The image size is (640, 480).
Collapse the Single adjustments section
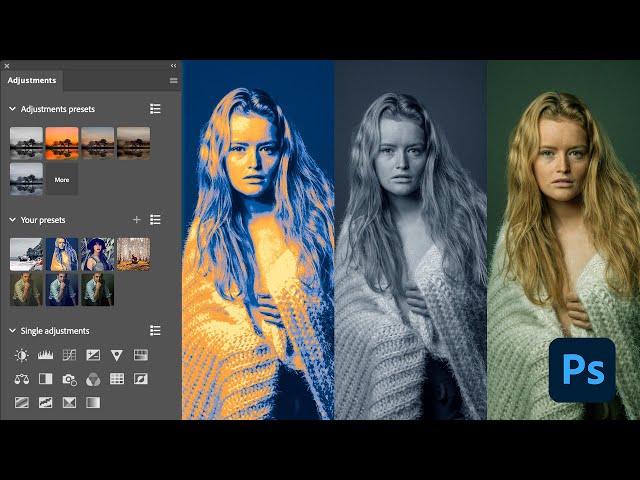click(x=12, y=331)
